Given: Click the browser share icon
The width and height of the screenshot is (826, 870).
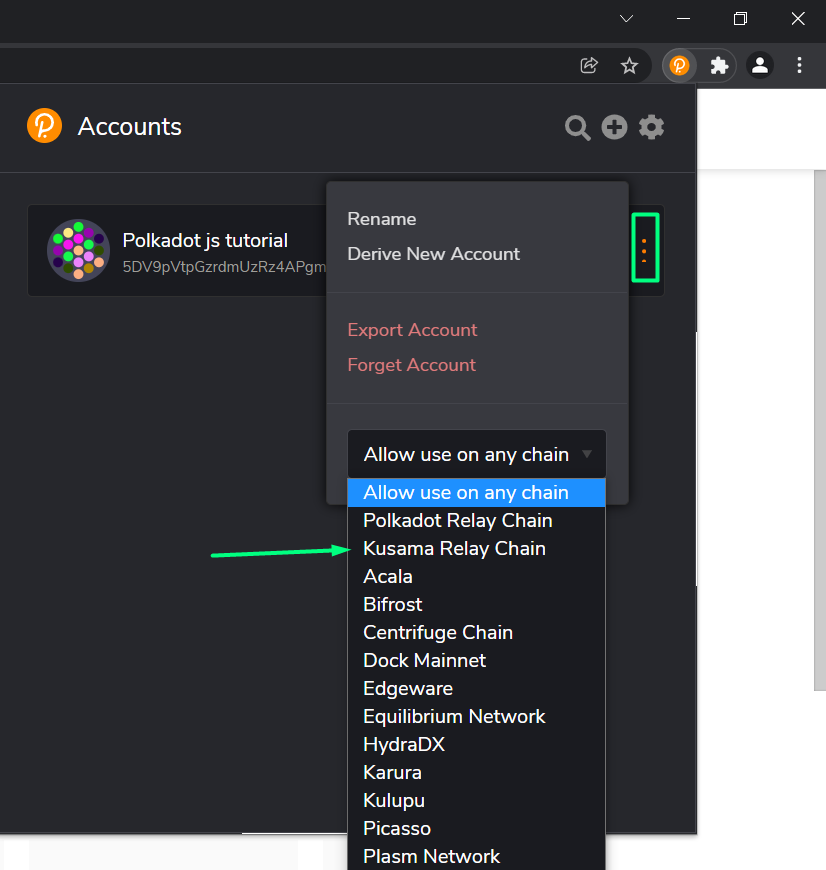Looking at the screenshot, I should (588, 65).
